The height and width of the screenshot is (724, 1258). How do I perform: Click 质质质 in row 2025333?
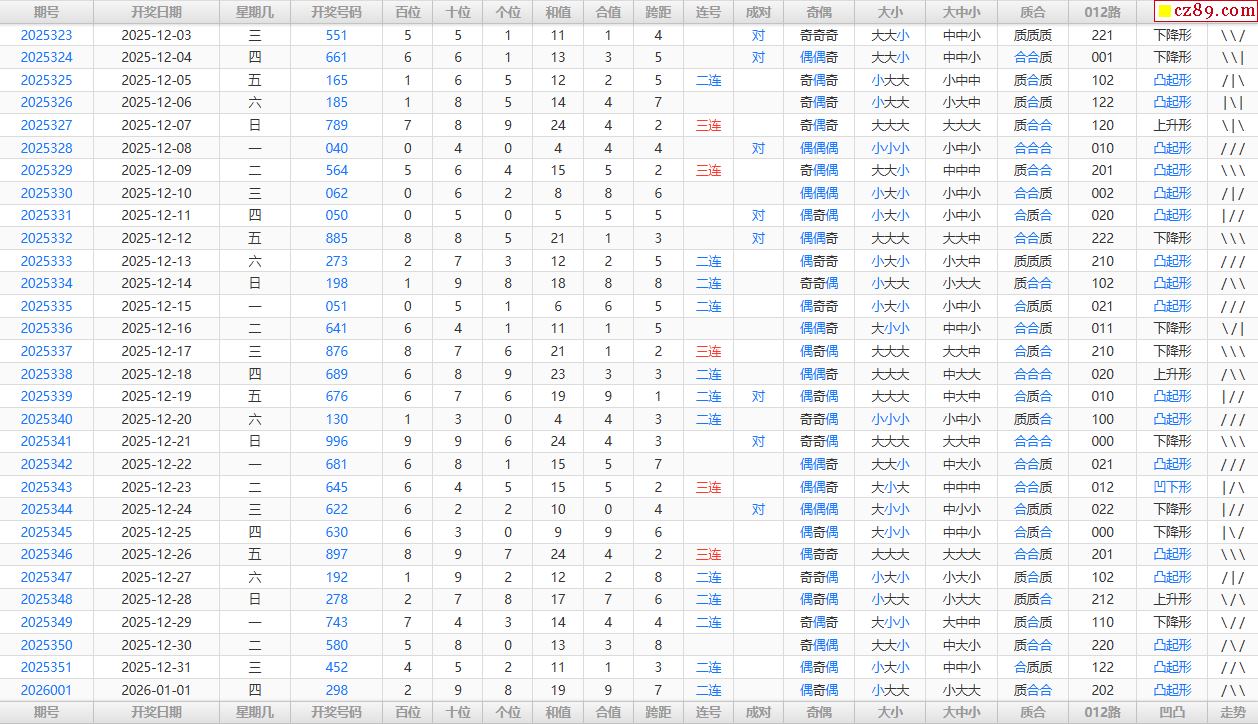1032,261
